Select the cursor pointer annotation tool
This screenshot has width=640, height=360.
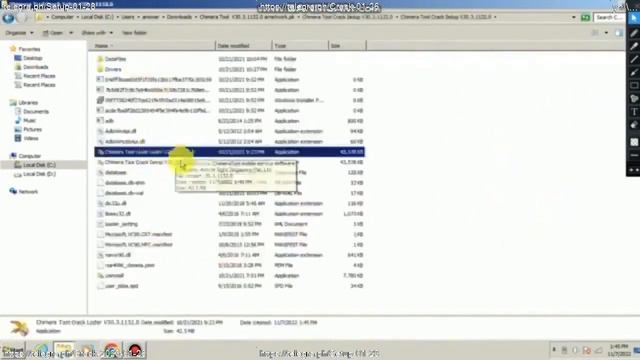pyautogui.click(x=634, y=18)
